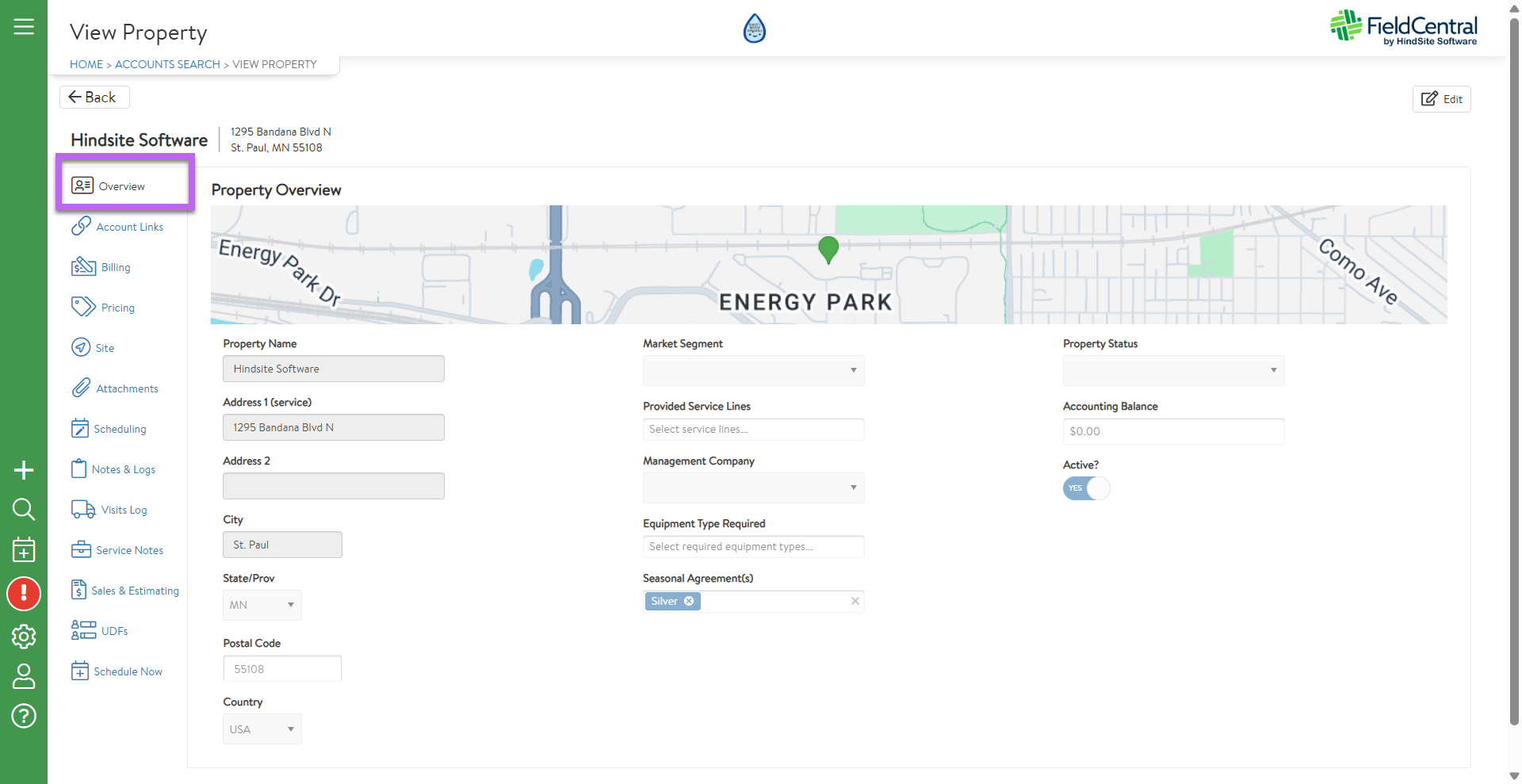Switch to the Billing section
1522x784 pixels.
115,267
